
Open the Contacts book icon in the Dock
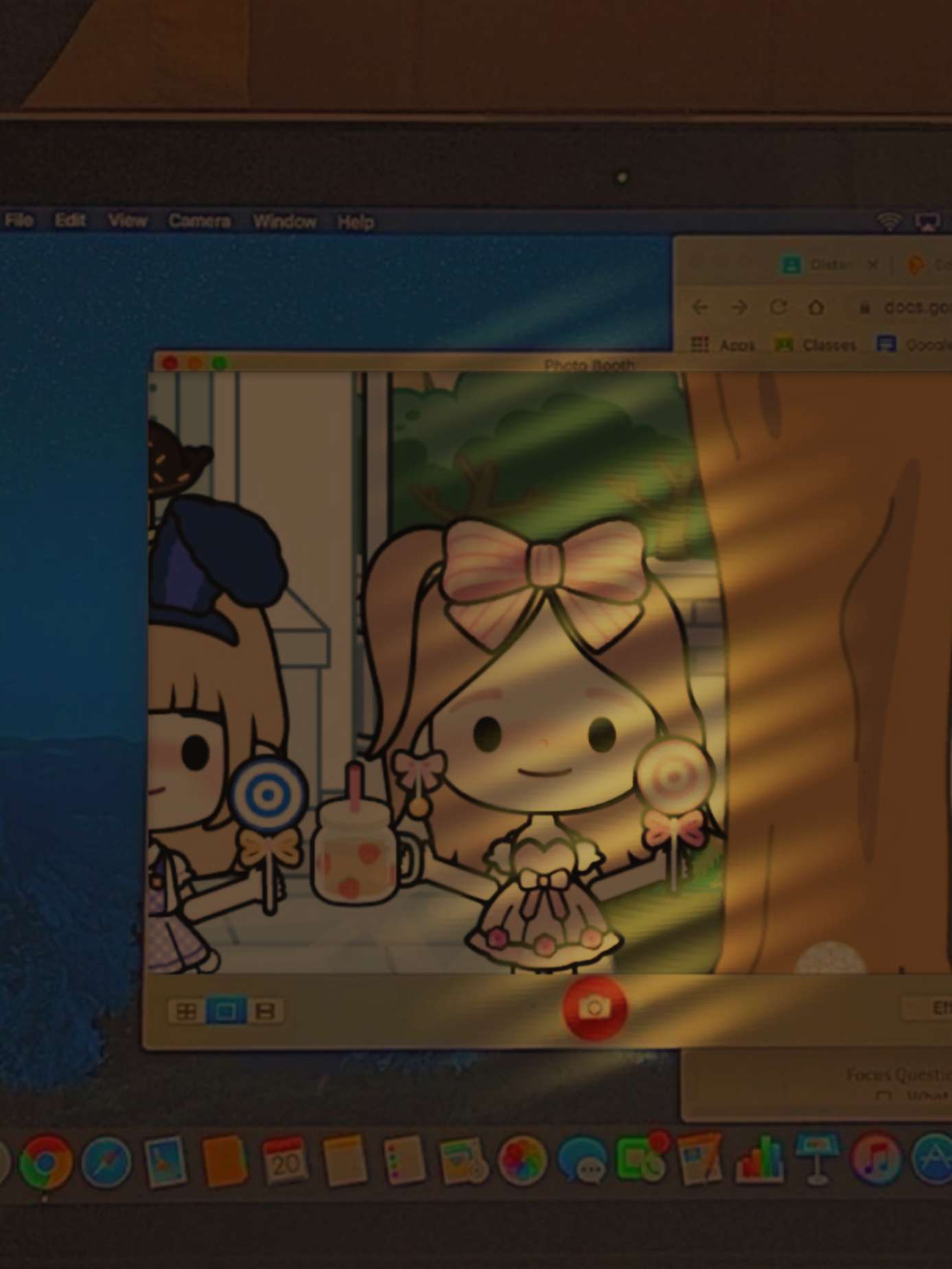[225, 1161]
